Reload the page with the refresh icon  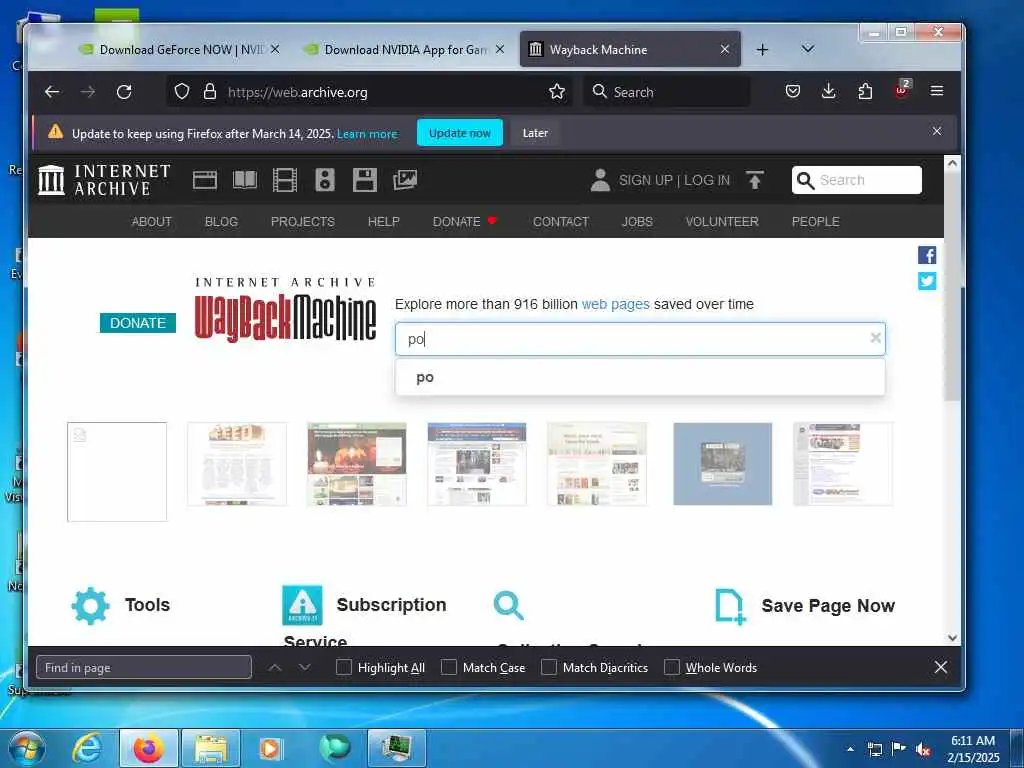click(124, 92)
